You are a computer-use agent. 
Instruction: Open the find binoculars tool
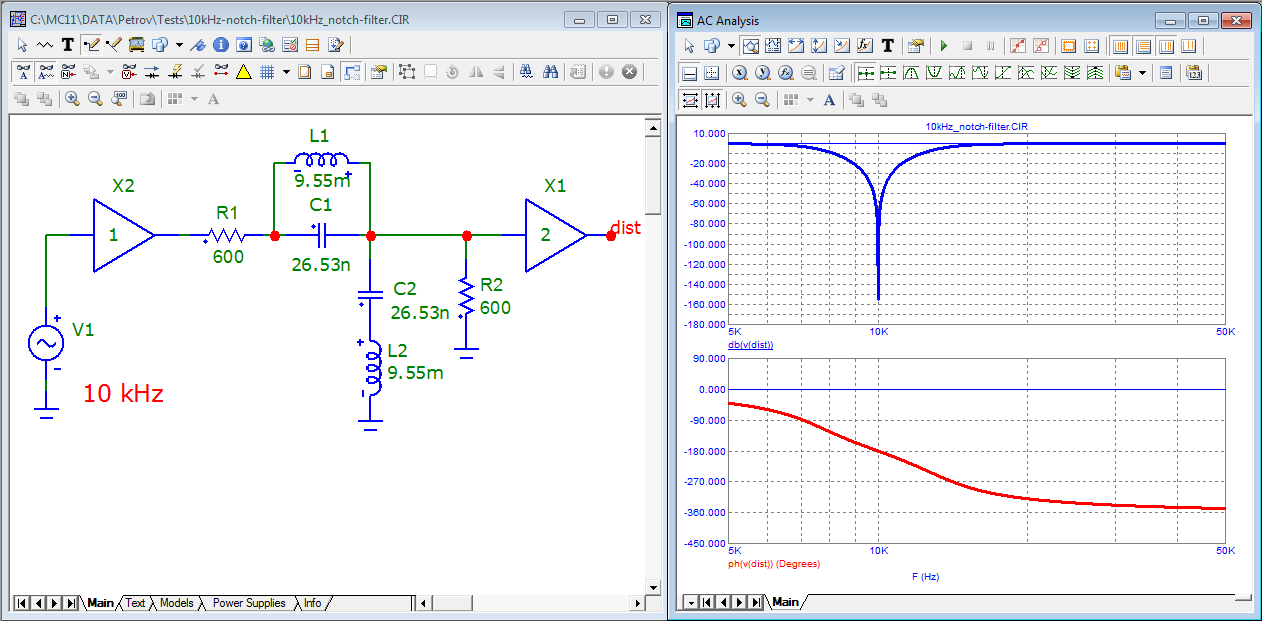(549, 71)
